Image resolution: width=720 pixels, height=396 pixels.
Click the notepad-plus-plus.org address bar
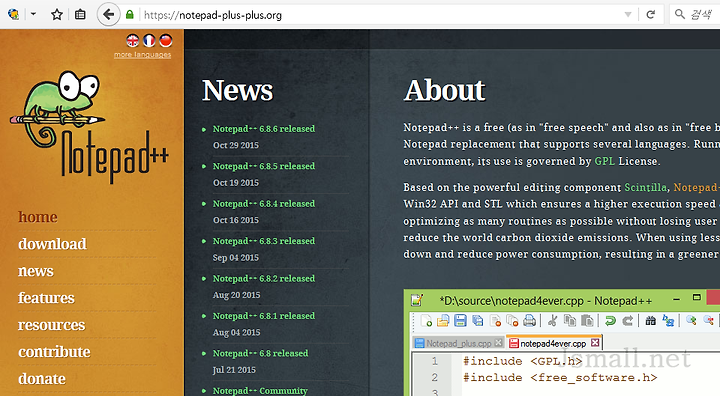coord(381,15)
